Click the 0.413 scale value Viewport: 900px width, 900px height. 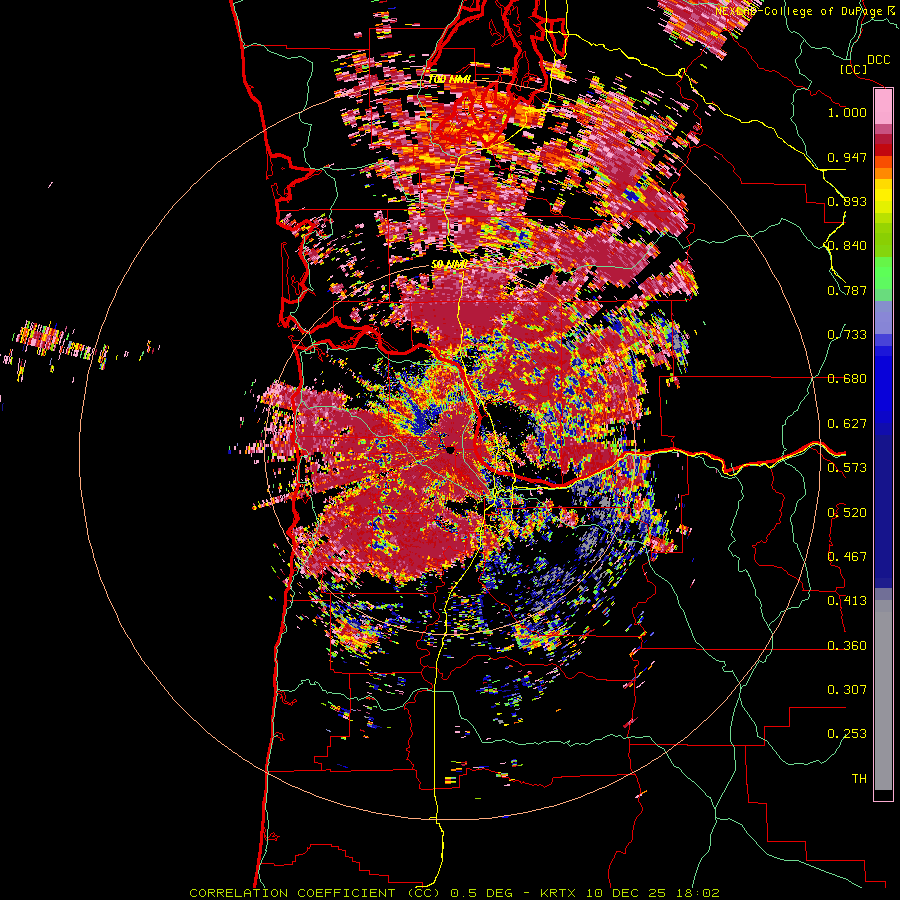pos(847,601)
